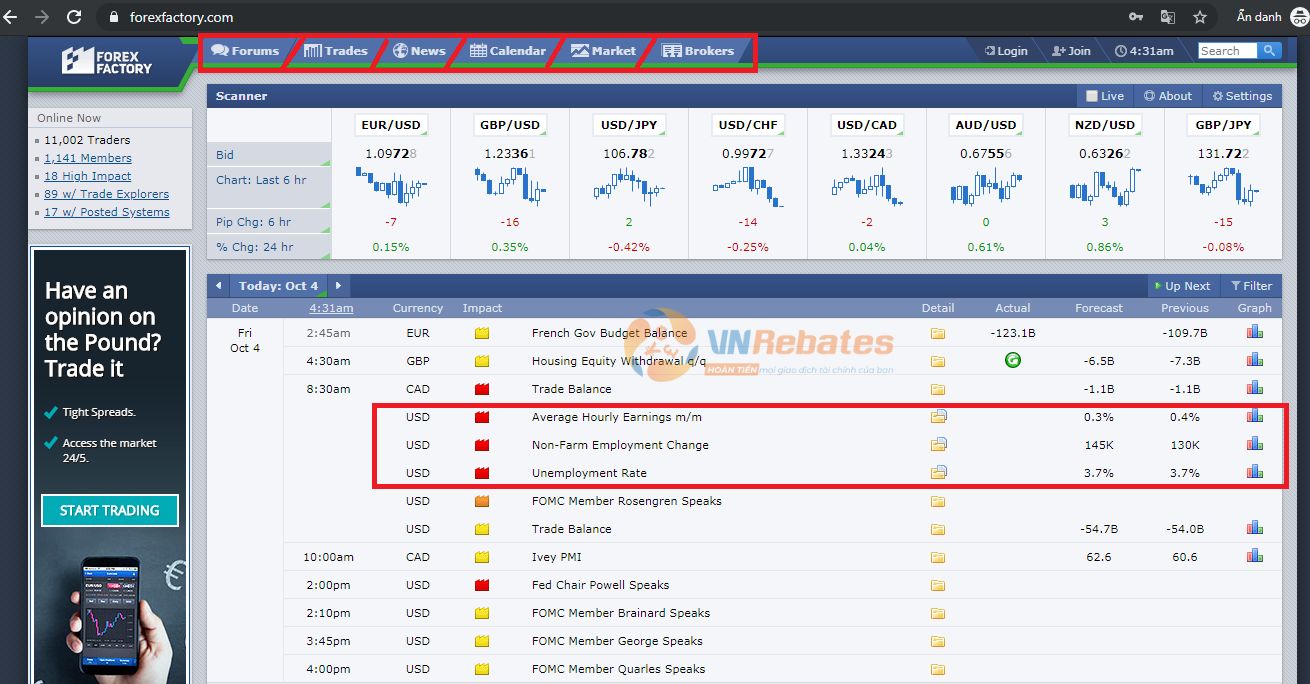This screenshot has height=684, width=1310.
Task: Expand the Bid row options corner
Action: (x=325, y=162)
